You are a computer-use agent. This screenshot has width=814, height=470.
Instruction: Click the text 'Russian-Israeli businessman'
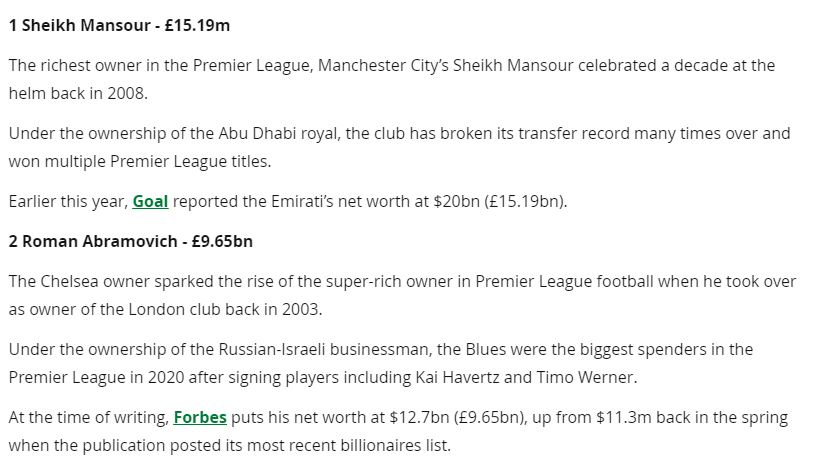point(322,349)
